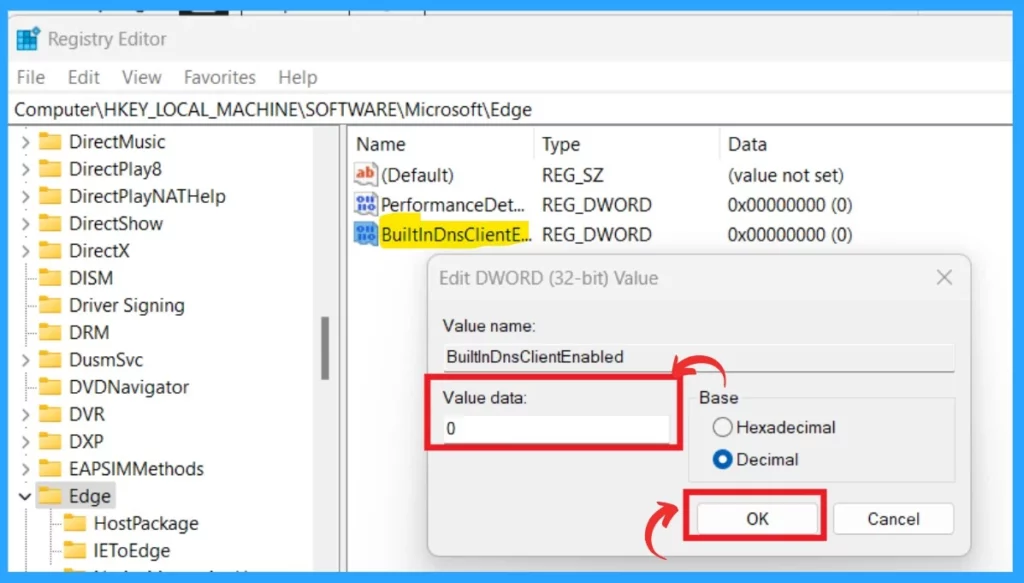Open the File menu
The width and height of the screenshot is (1024, 583).
pos(31,77)
